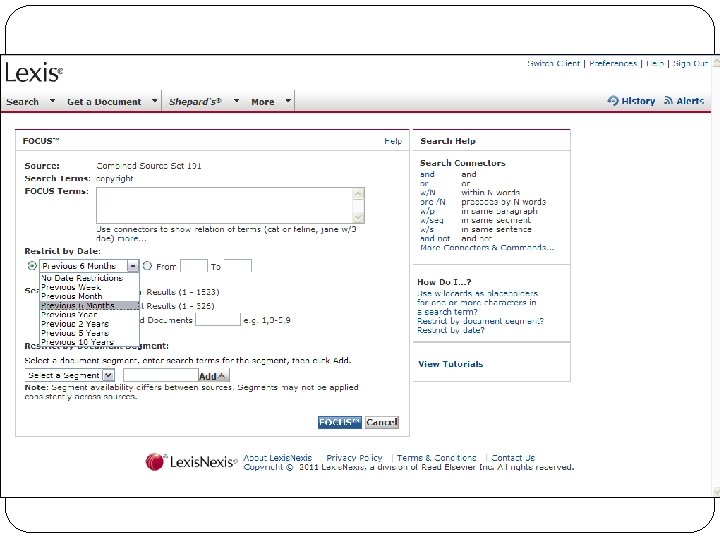Image resolution: width=720 pixels, height=540 pixels.
Task: Click the History clock icon
Action: click(613, 101)
